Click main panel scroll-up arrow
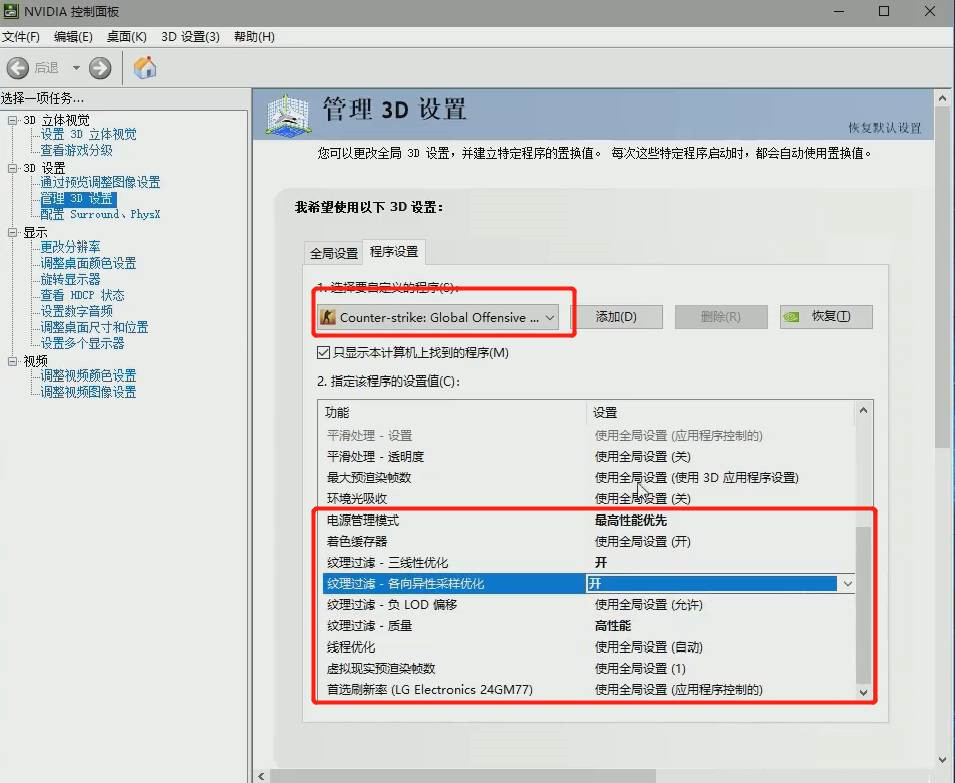Image resolution: width=955 pixels, height=783 pixels. [942, 97]
